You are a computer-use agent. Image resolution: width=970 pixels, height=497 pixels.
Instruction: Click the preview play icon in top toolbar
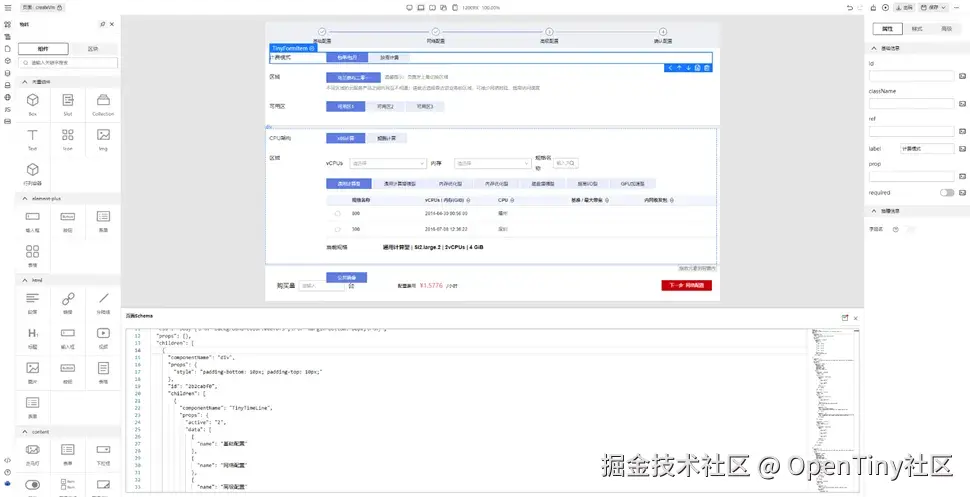point(885,7)
